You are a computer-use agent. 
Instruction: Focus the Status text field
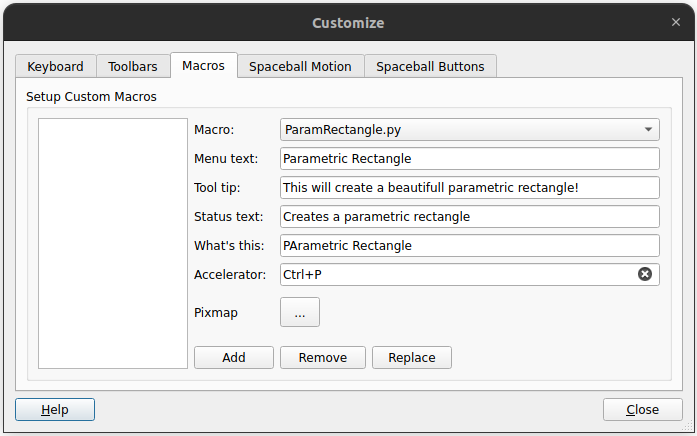[469, 216]
